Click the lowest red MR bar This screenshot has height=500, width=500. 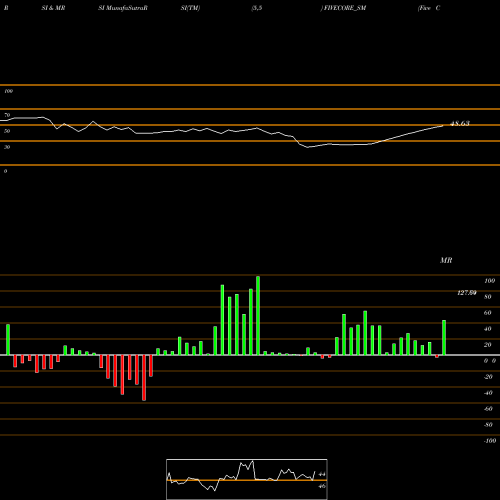point(144,377)
